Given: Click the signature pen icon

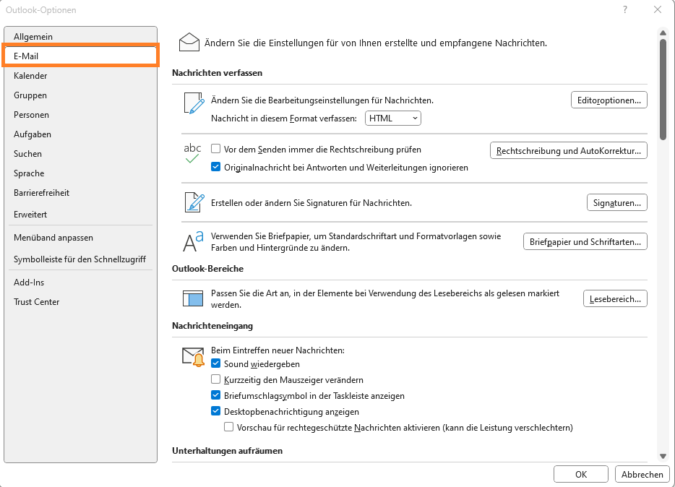Looking at the screenshot, I should coord(194,202).
